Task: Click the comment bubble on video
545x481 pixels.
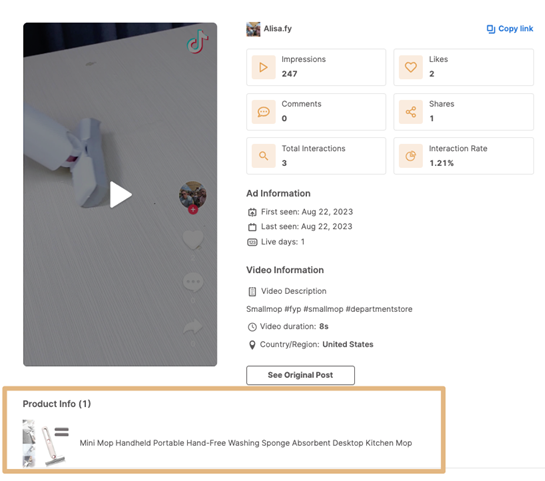Action: pos(193,282)
